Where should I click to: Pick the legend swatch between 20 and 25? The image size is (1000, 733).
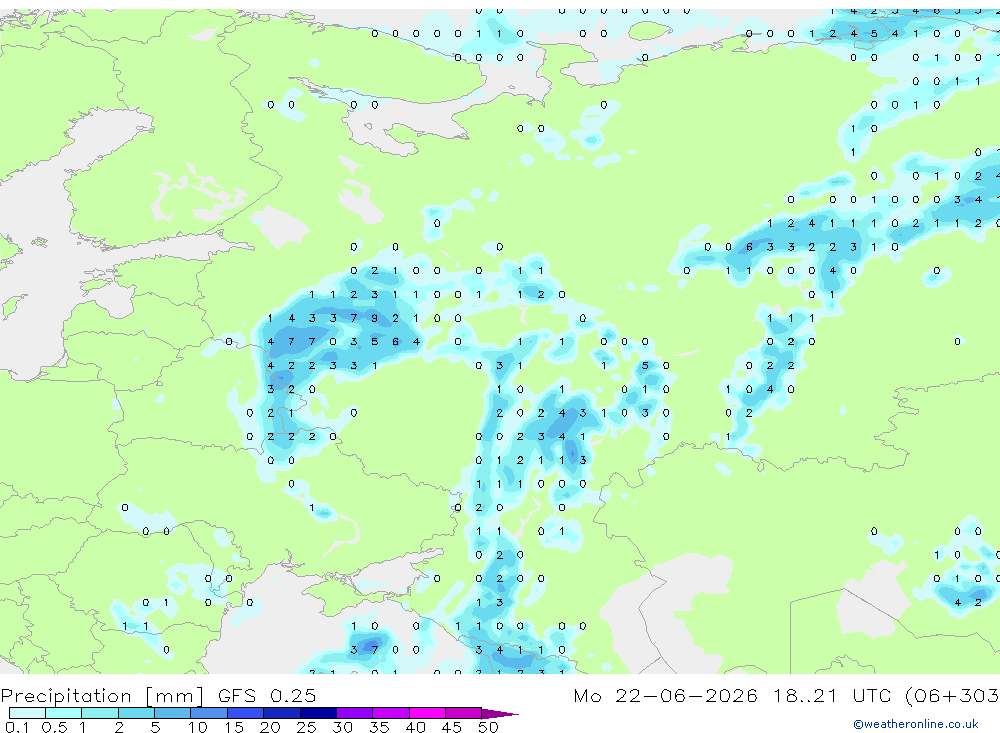282,713
